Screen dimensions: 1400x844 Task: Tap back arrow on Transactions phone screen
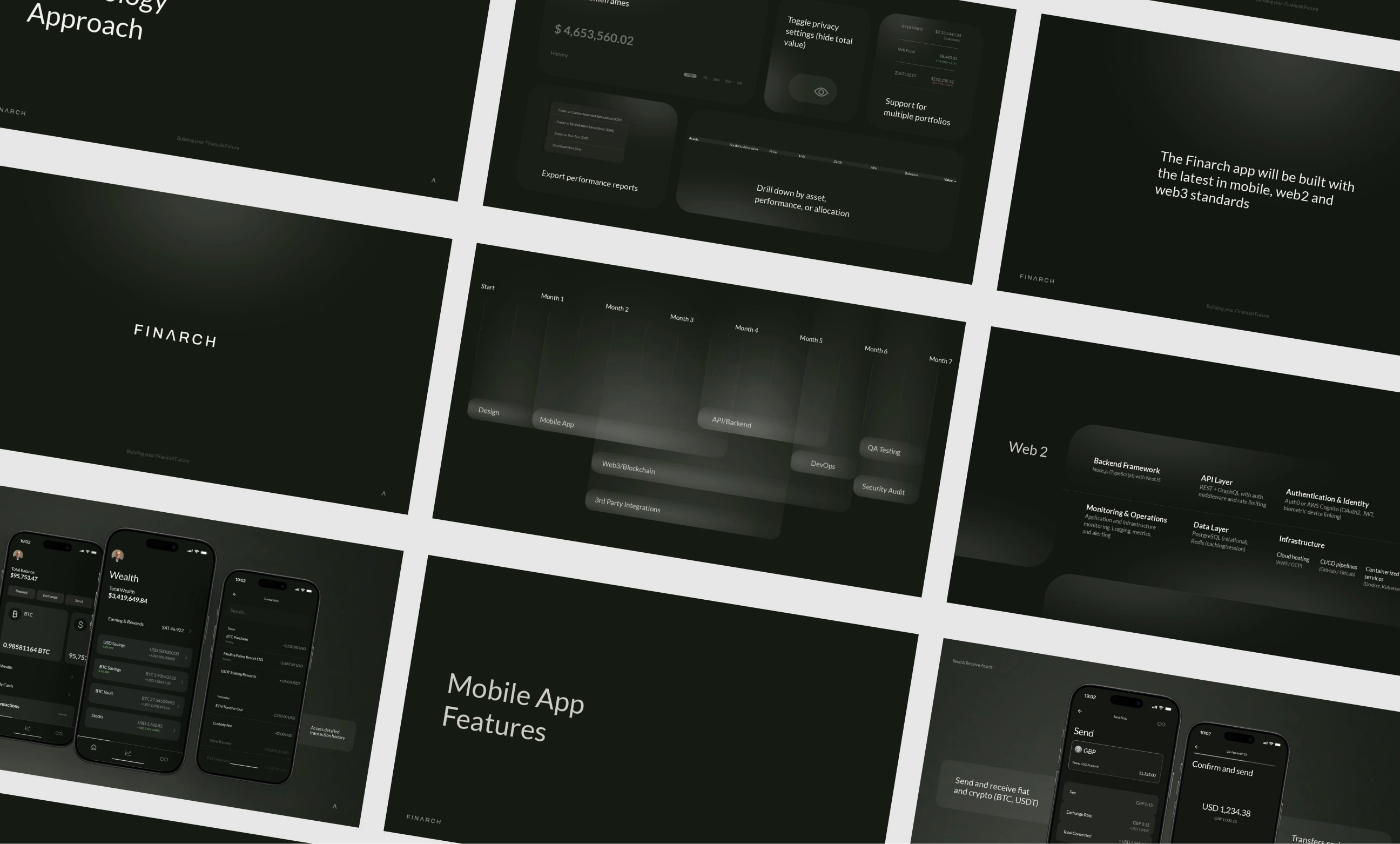234,594
